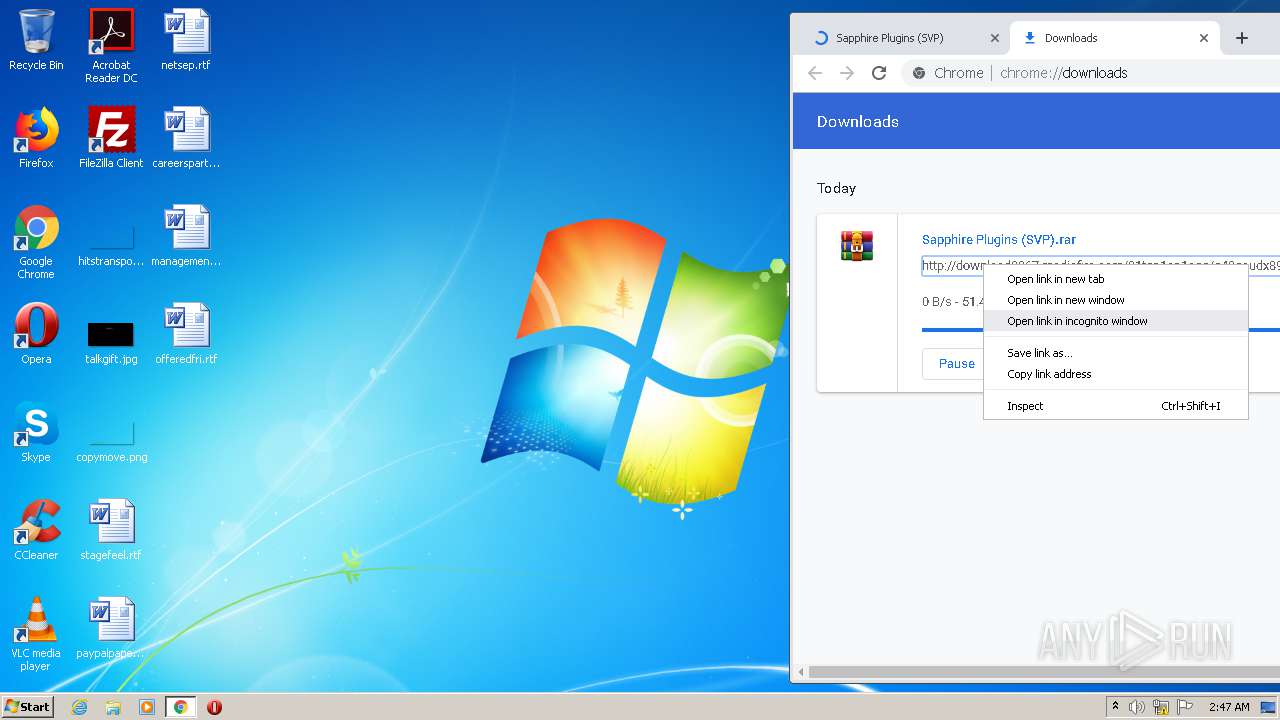Screen dimensions: 1280x720
Task: Click horizontal scrollbar in Chrome window
Action: pos(1044,672)
